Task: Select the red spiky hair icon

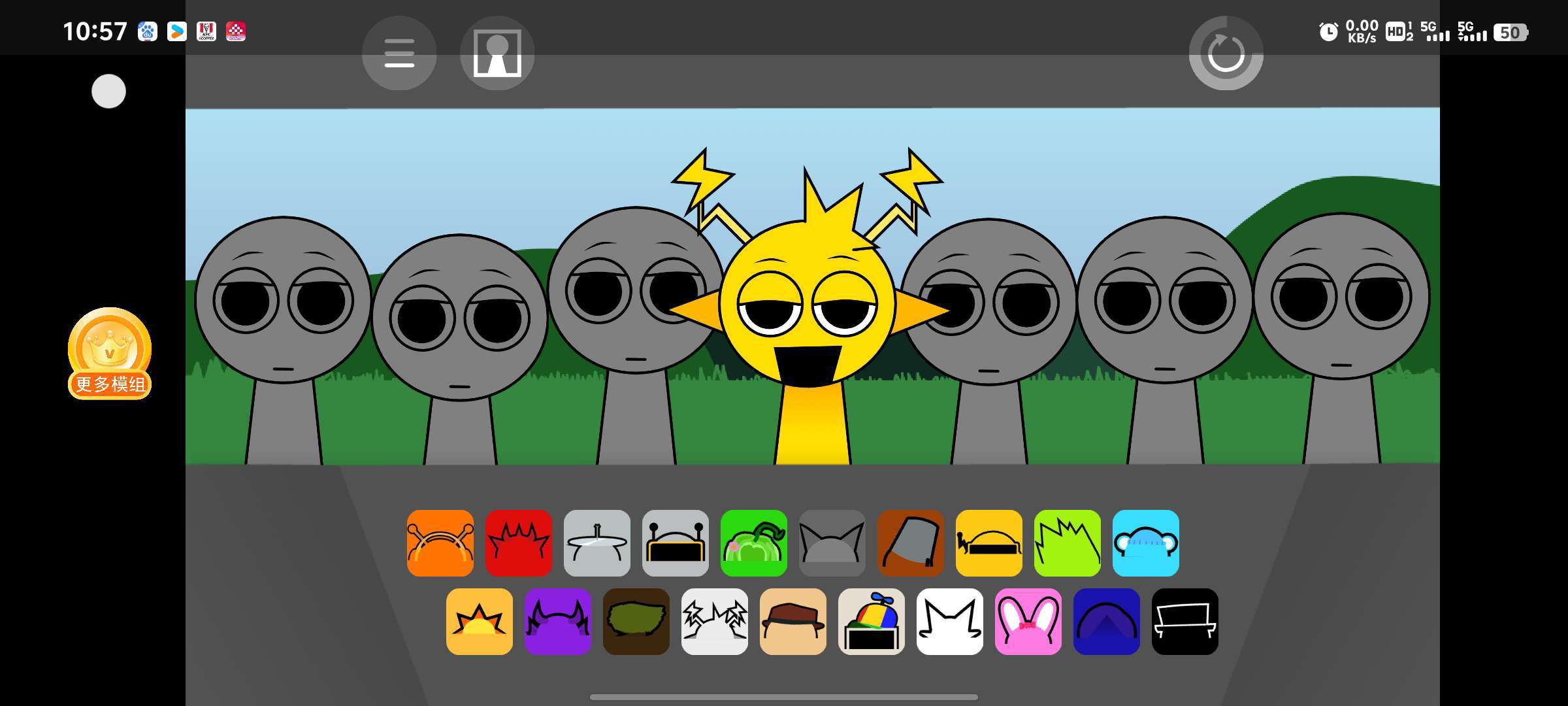Action: [518, 543]
